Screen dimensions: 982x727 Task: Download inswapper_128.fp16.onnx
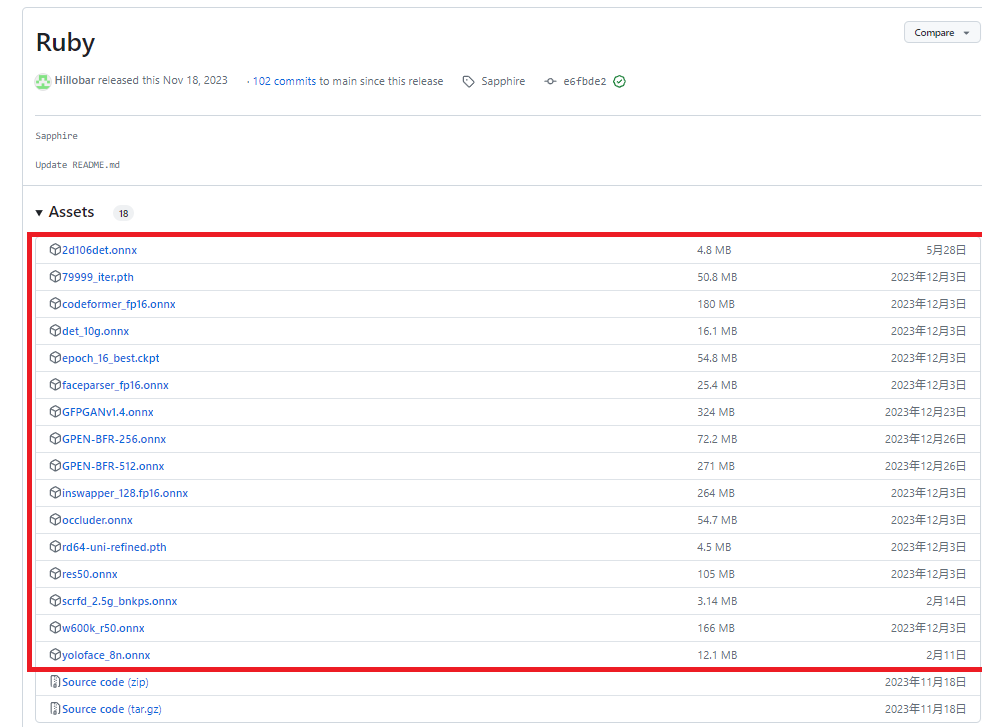125,493
